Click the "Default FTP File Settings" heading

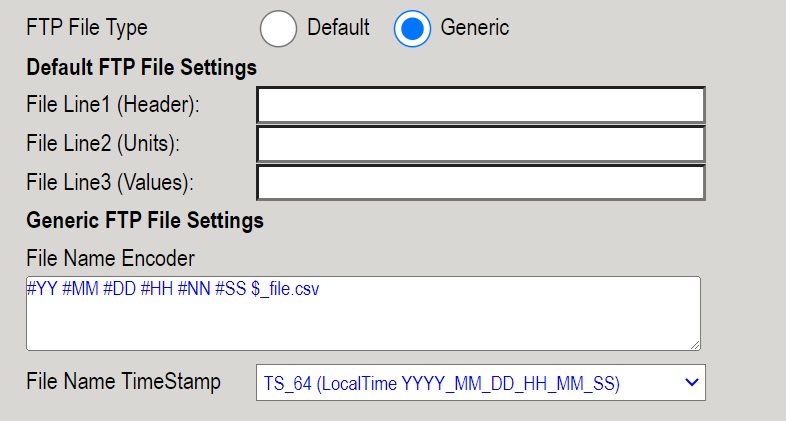tap(141, 67)
